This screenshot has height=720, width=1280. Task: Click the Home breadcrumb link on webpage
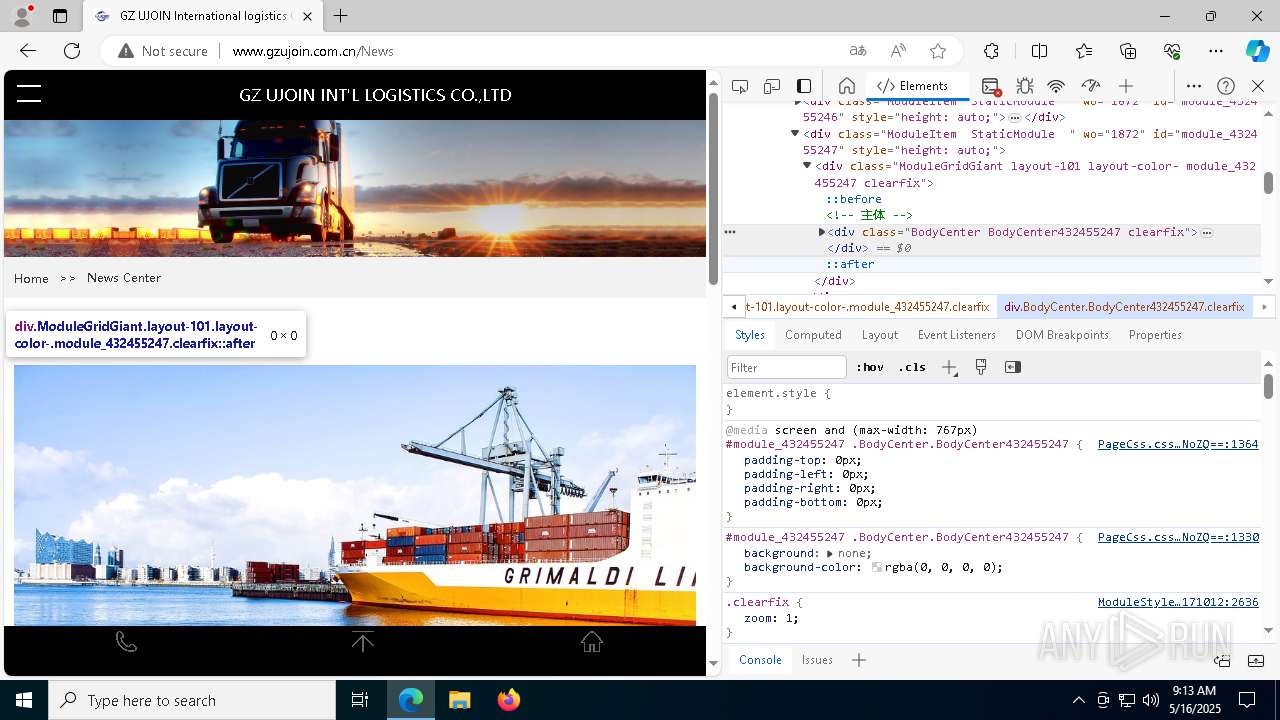click(31, 278)
